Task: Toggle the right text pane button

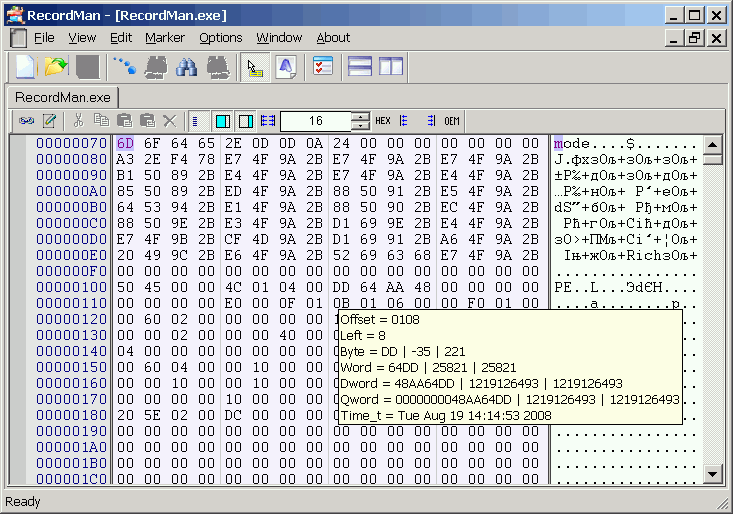Action: click(245, 121)
